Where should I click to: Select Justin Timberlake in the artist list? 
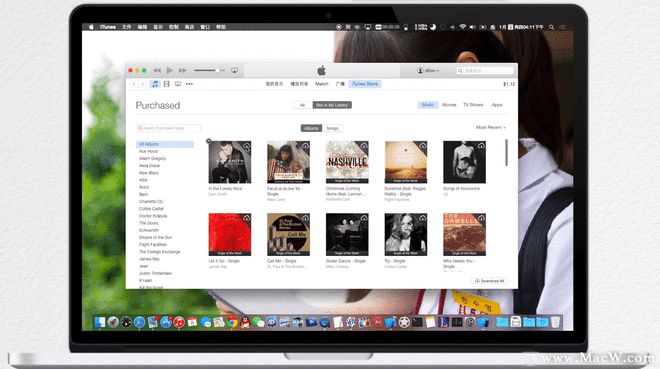[x=155, y=273]
